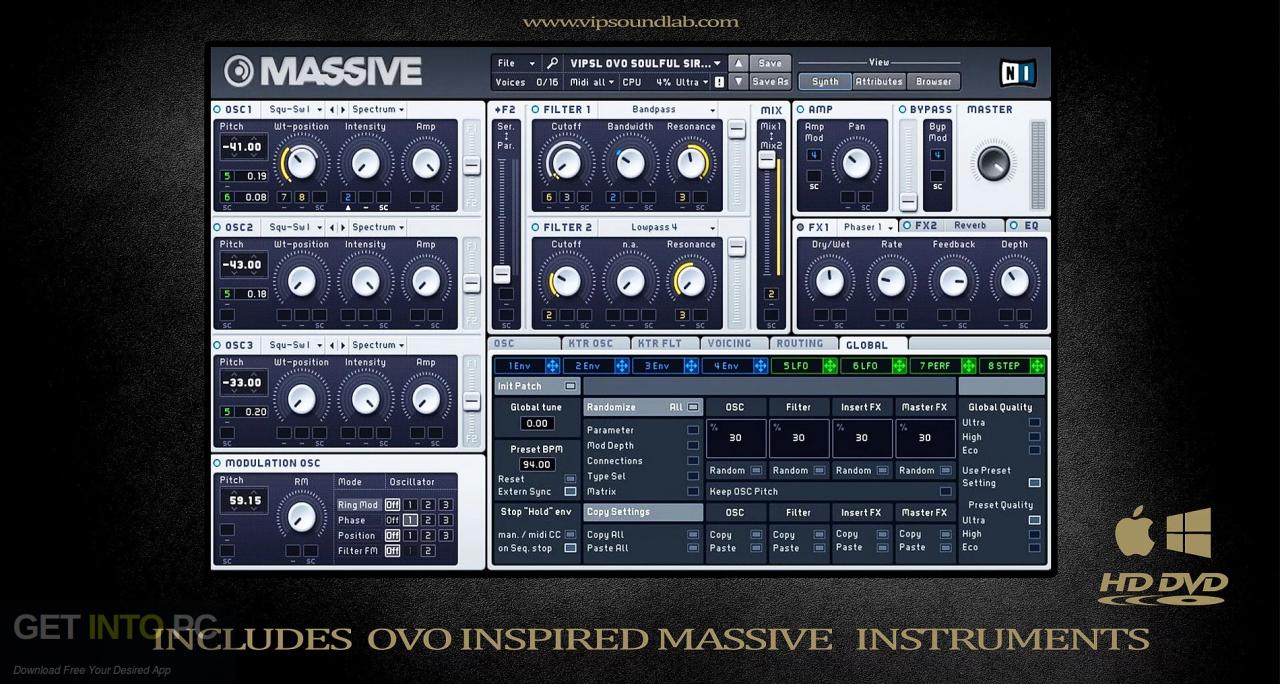
Task: Click the Native Instruments NI logo
Action: tap(1017, 72)
